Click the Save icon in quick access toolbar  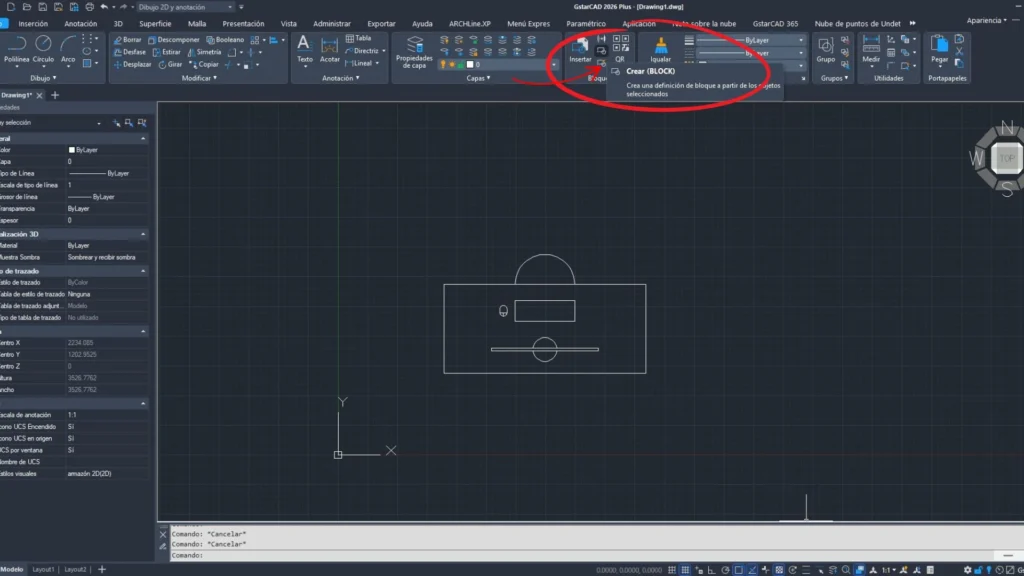point(42,7)
